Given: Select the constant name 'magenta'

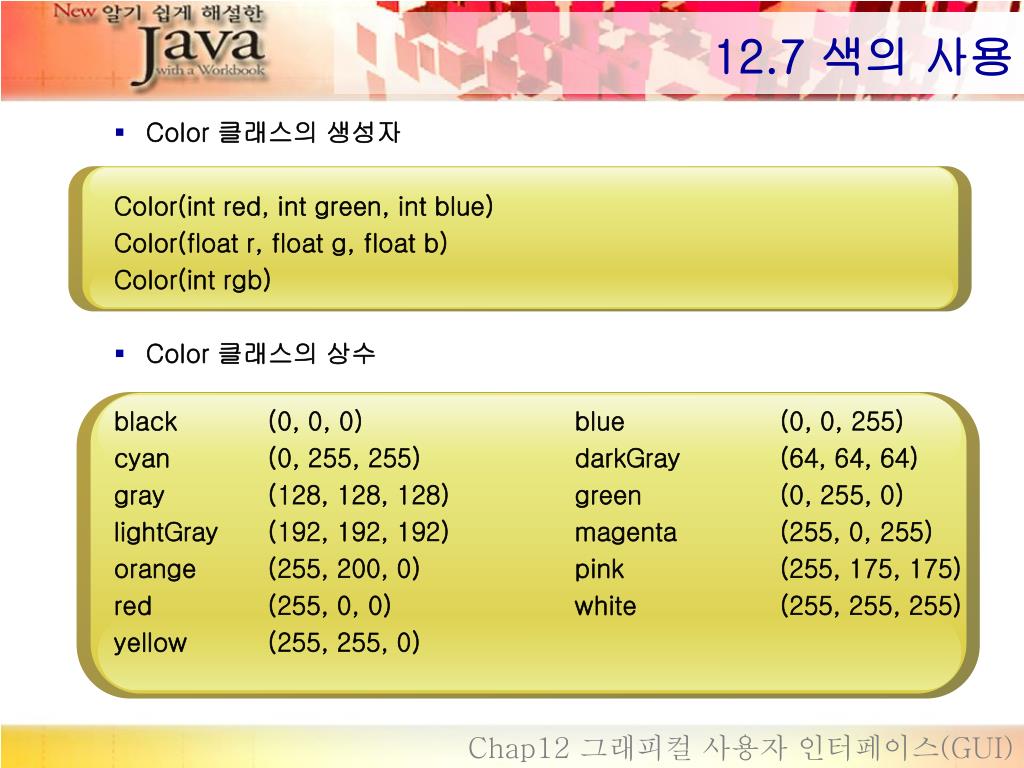Looking at the screenshot, I should tap(626, 533).
